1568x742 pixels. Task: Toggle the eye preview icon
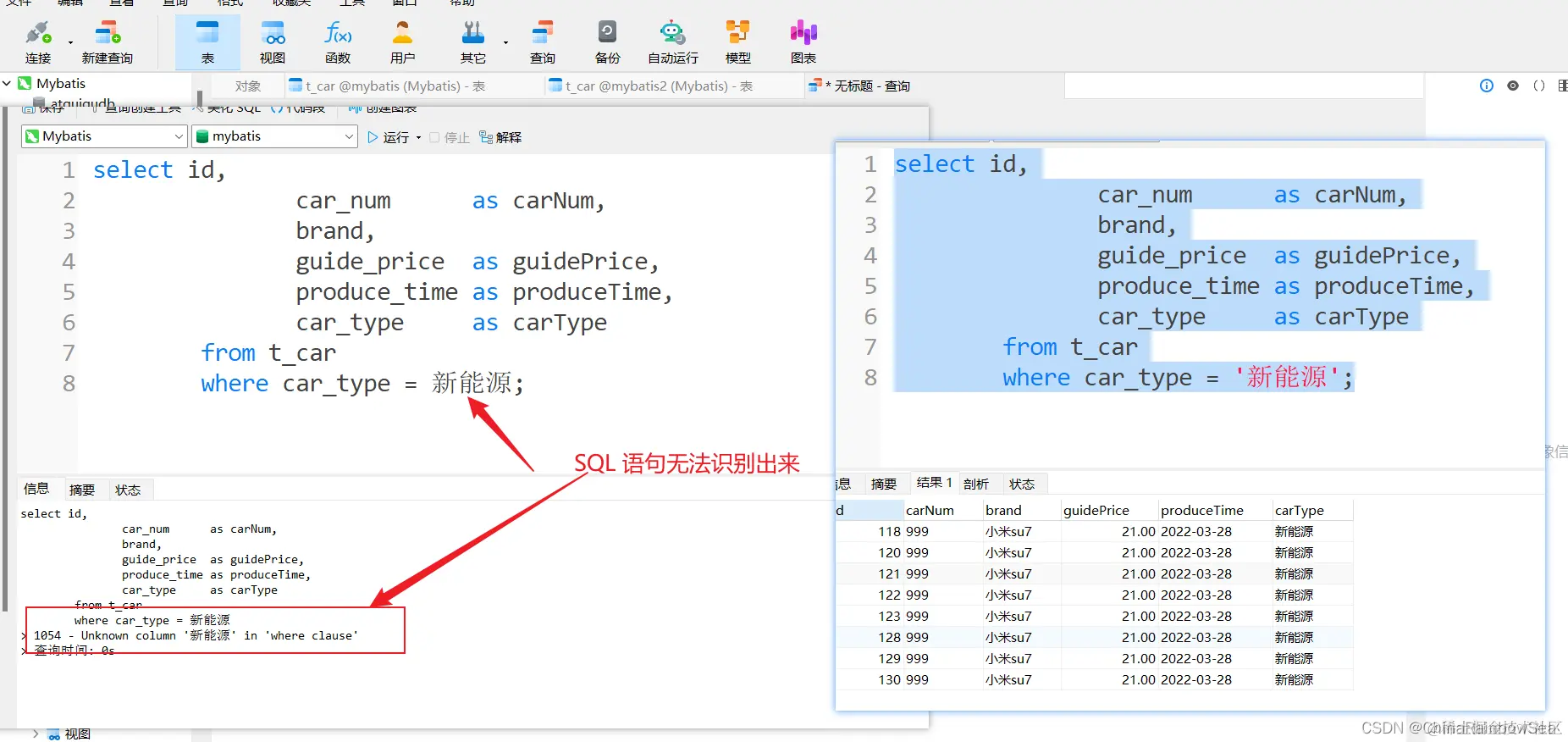(1513, 86)
